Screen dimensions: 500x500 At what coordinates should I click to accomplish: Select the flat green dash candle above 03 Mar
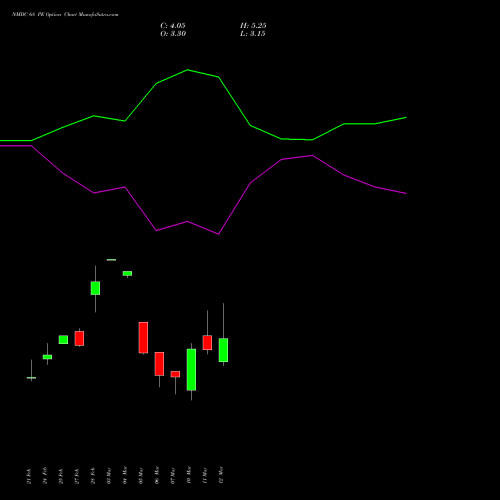coord(111,260)
